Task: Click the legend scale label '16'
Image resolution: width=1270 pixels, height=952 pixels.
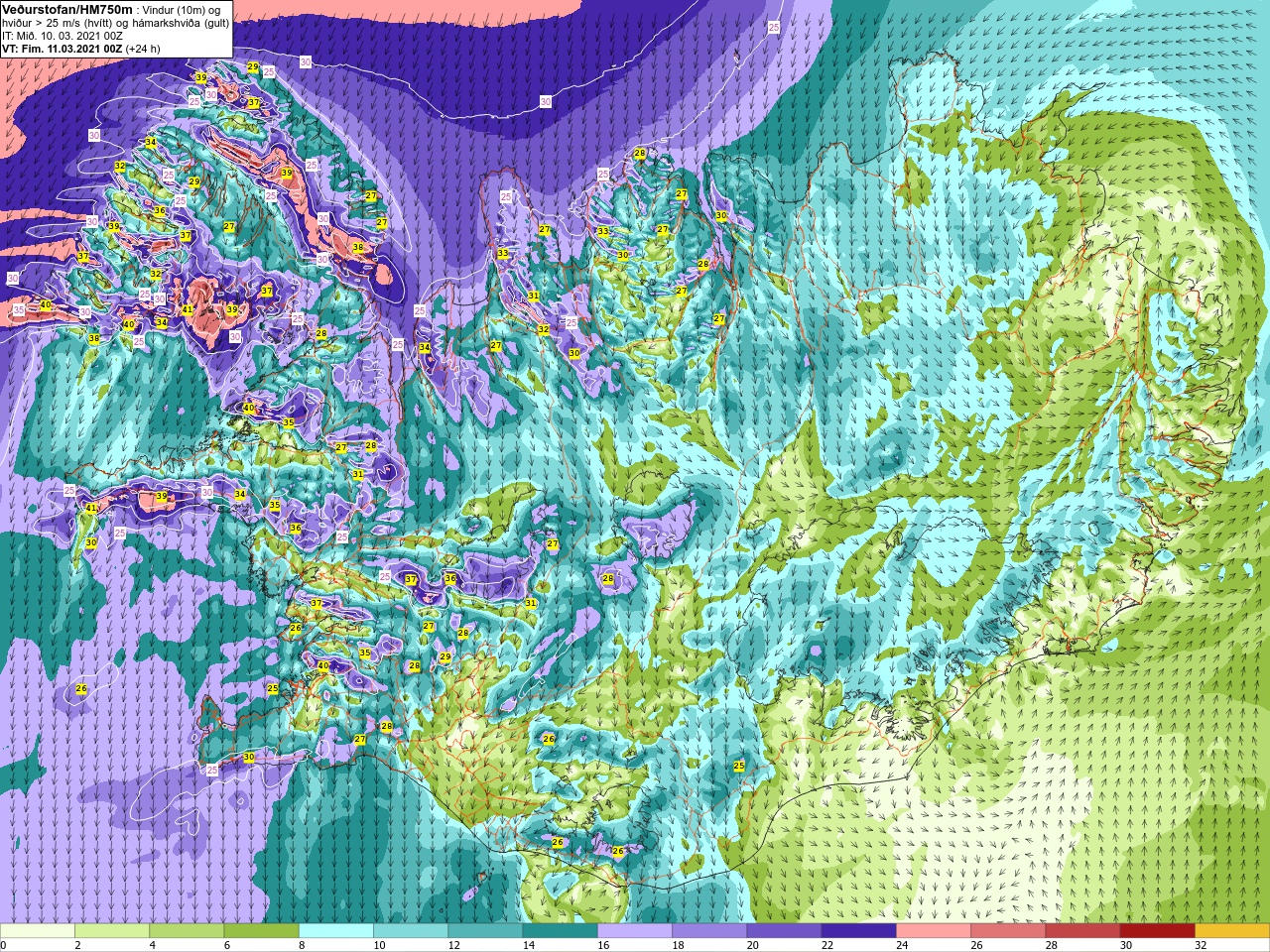Action: [x=603, y=945]
